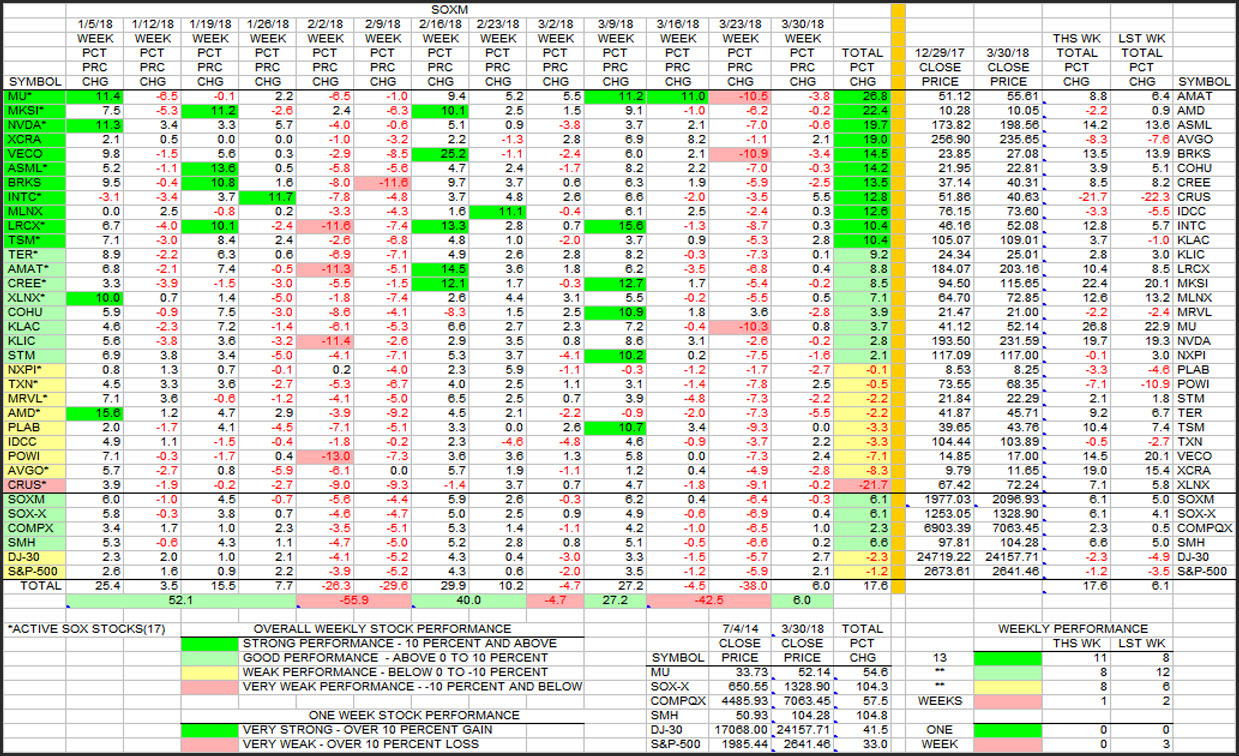The width and height of the screenshot is (1239, 756).
Task: Click VECO's 2/16/18 value 25.2
Action: click(439, 154)
